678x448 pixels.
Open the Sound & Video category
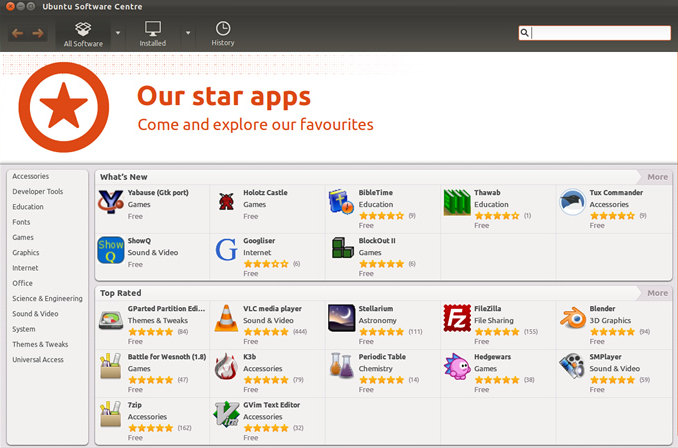35,314
